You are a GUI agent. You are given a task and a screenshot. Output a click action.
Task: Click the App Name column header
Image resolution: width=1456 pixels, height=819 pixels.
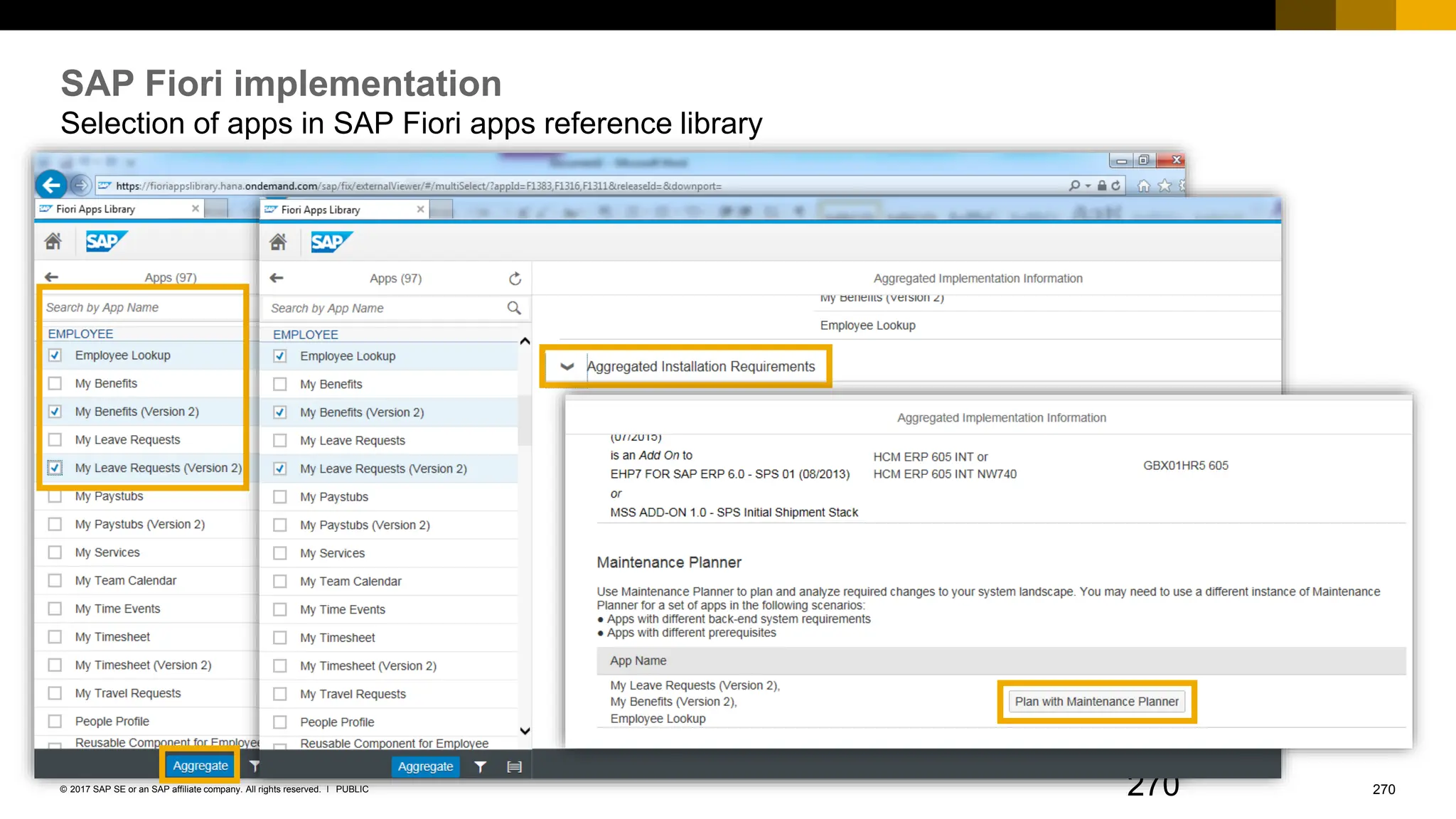[x=638, y=660]
